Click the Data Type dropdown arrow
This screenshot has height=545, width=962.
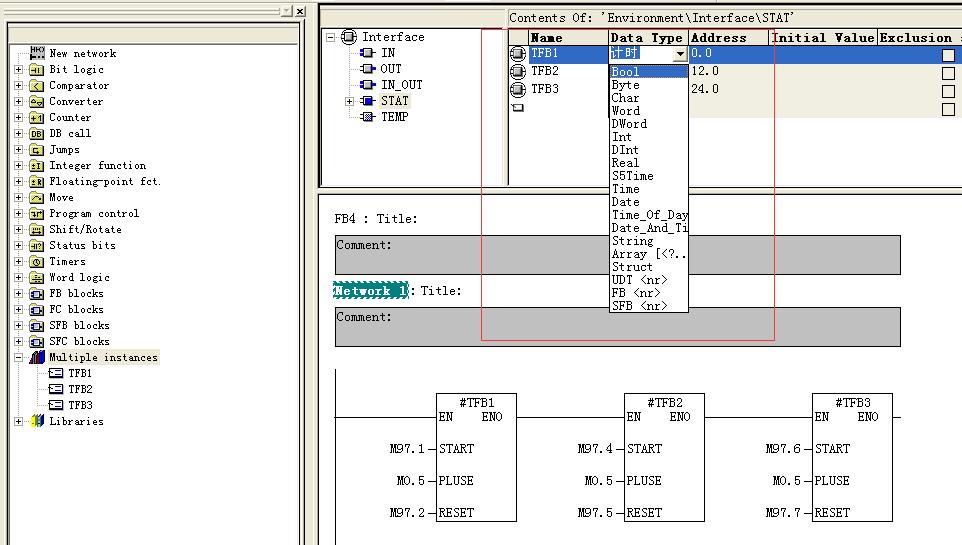[x=680, y=54]
